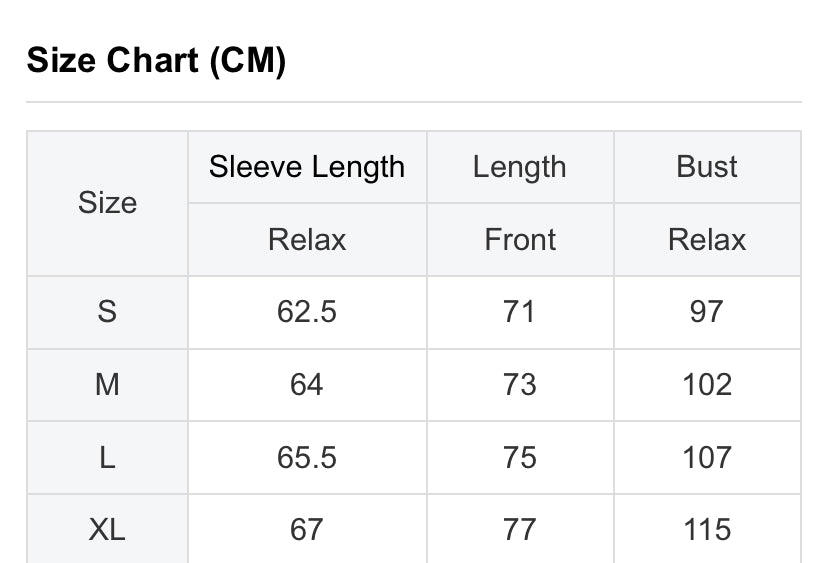Click the "Size Chart (CM)" heading

pyautogui.click(x=157, y=61)
